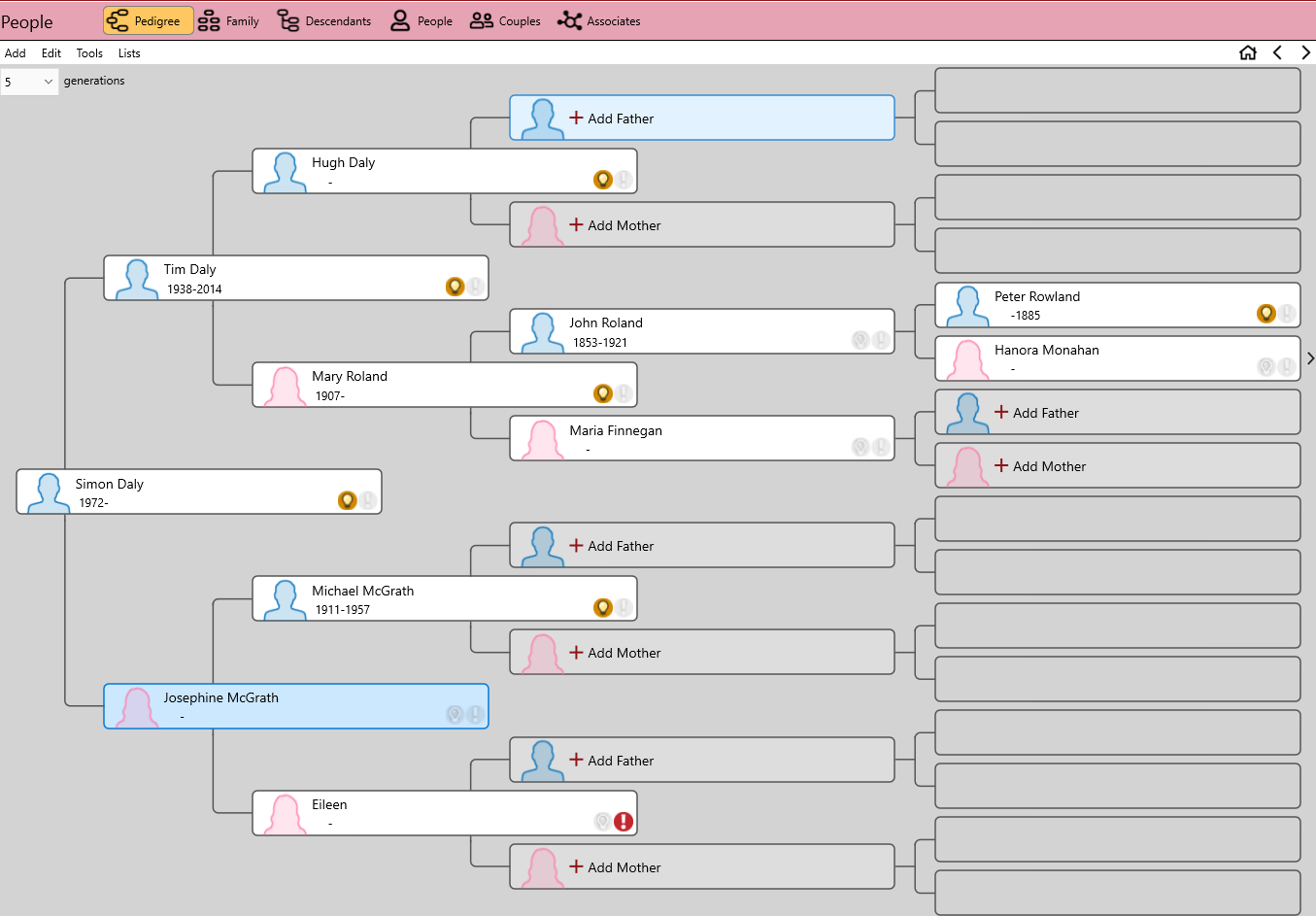Click the exclamation icon on John Roland's card
The image size is (1316, 916).
pos(880,340)
